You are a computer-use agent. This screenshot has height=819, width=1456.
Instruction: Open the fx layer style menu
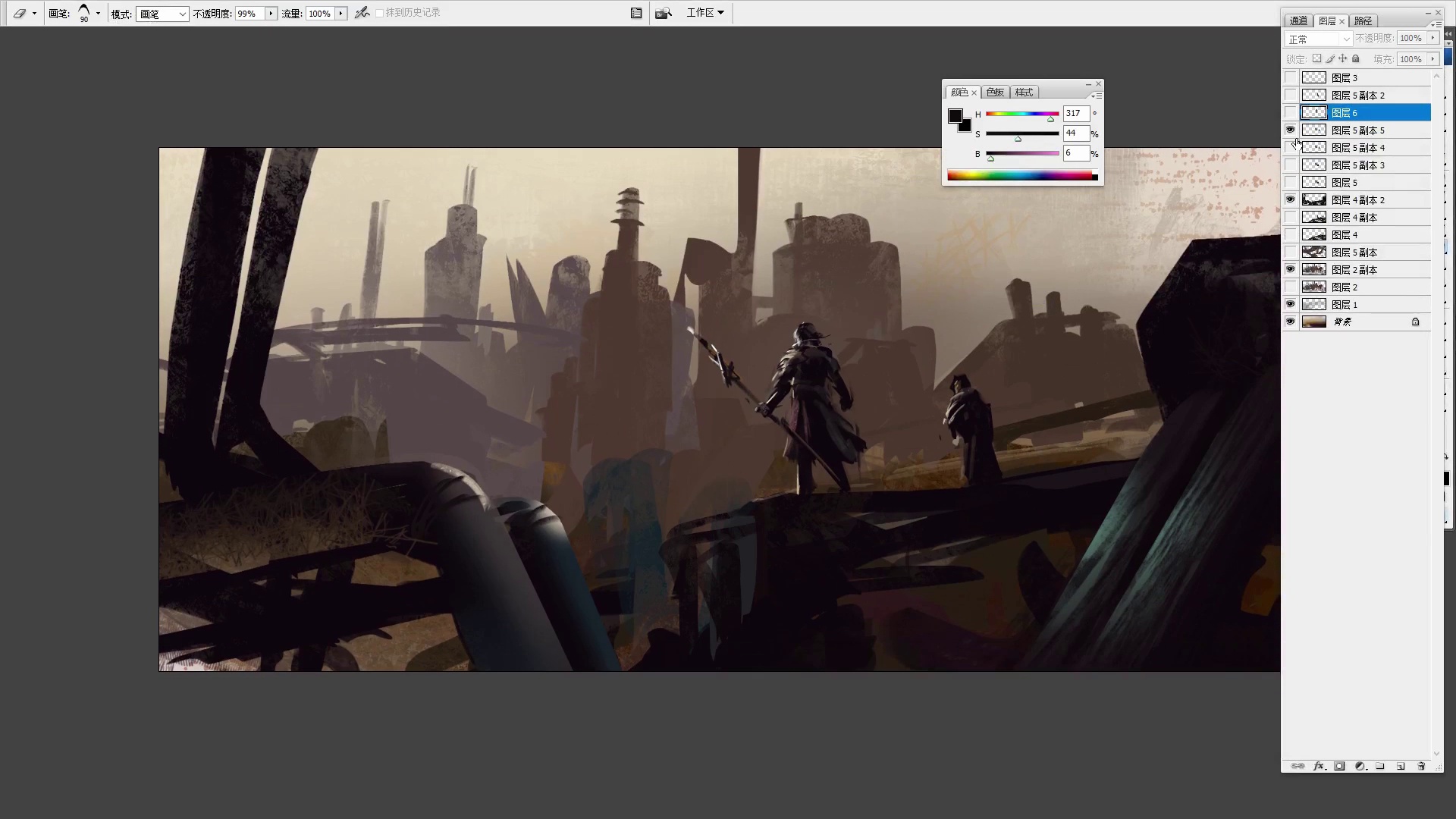[x=1319, y=766]
